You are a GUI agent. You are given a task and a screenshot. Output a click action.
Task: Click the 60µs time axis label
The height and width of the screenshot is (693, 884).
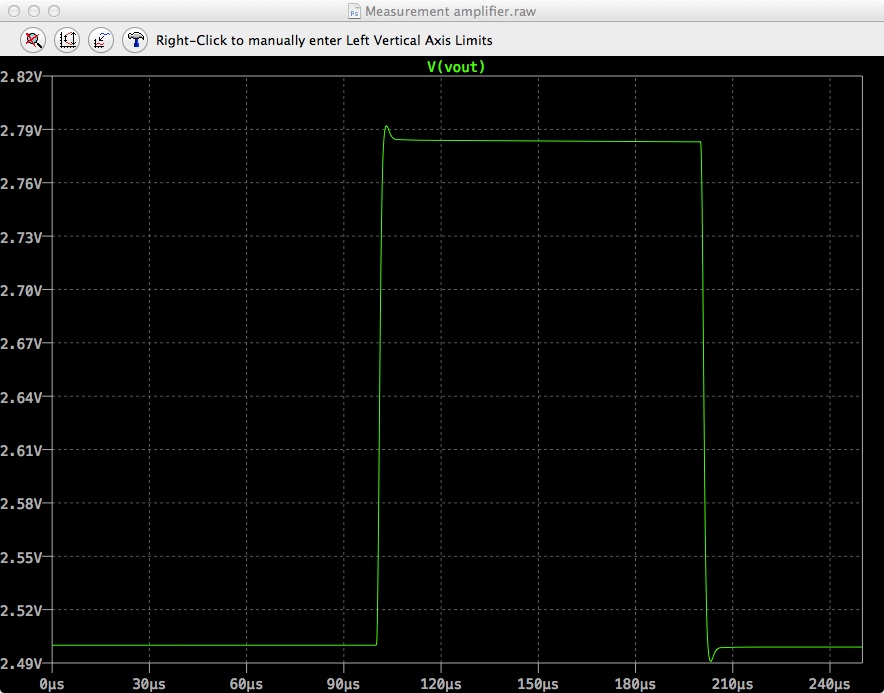[246, 684]
